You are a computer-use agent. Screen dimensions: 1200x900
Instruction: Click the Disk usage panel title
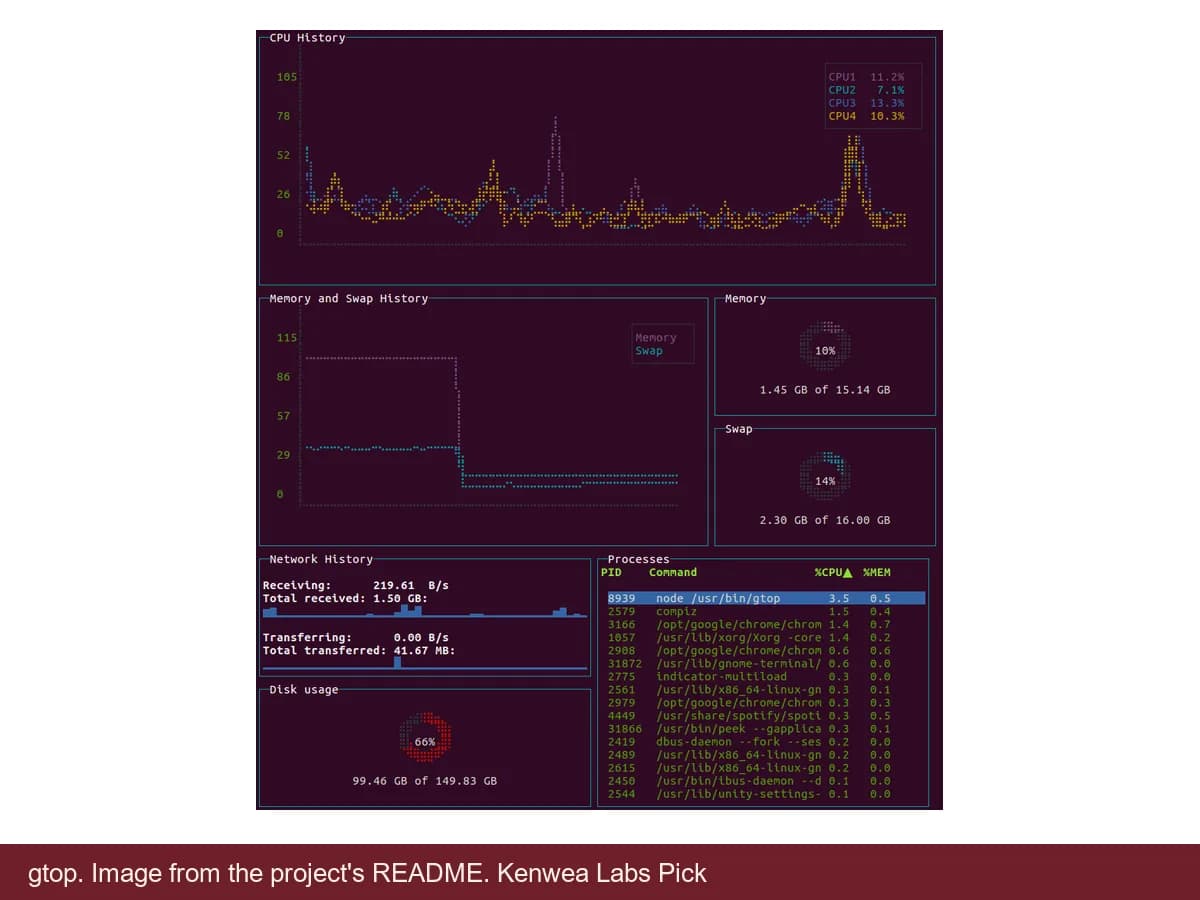pos(304,690)
